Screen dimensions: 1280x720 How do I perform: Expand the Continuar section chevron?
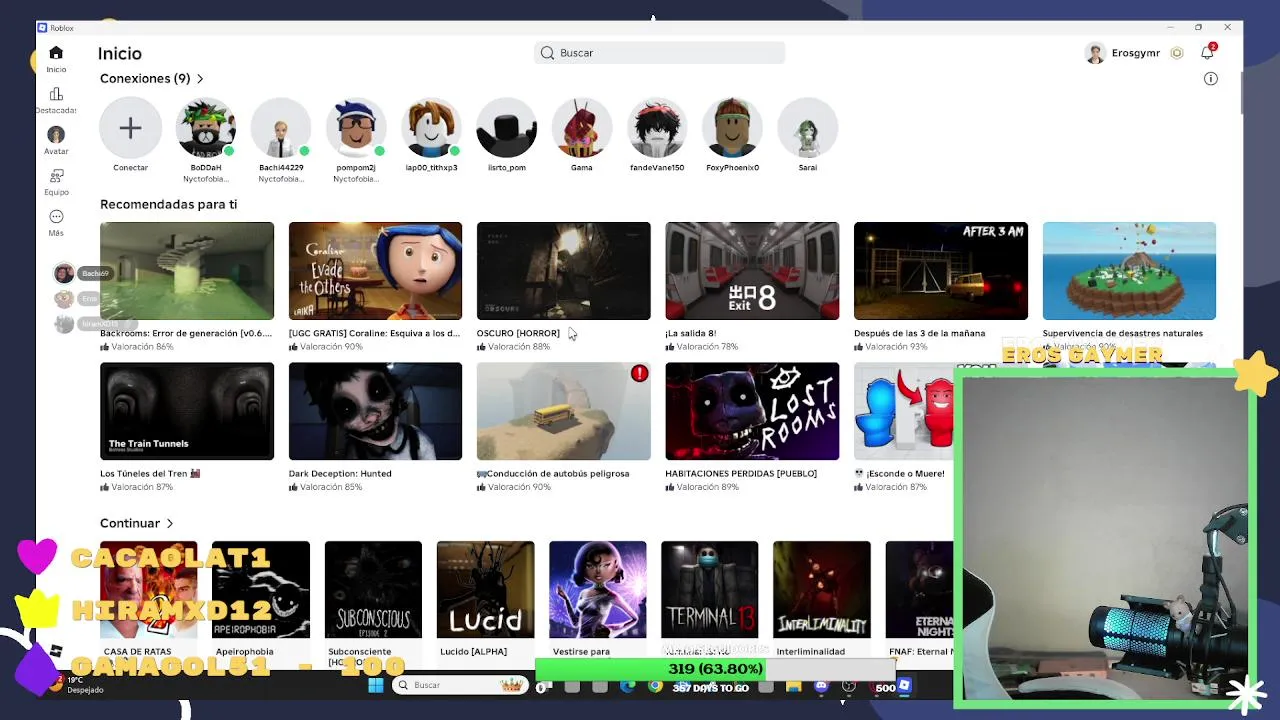[x=170, y=523]
